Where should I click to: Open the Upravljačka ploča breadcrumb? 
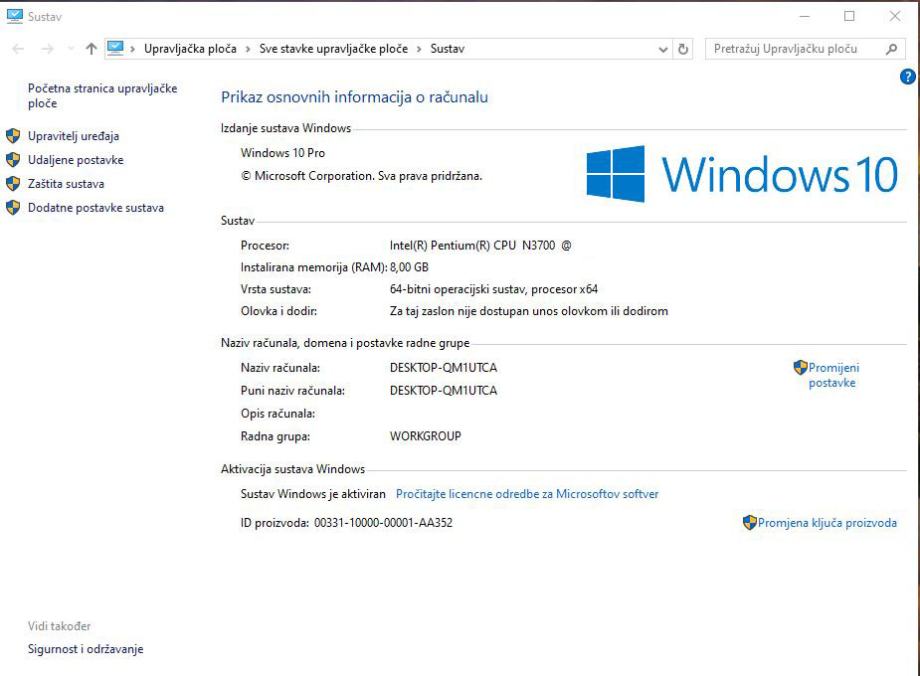190,49
